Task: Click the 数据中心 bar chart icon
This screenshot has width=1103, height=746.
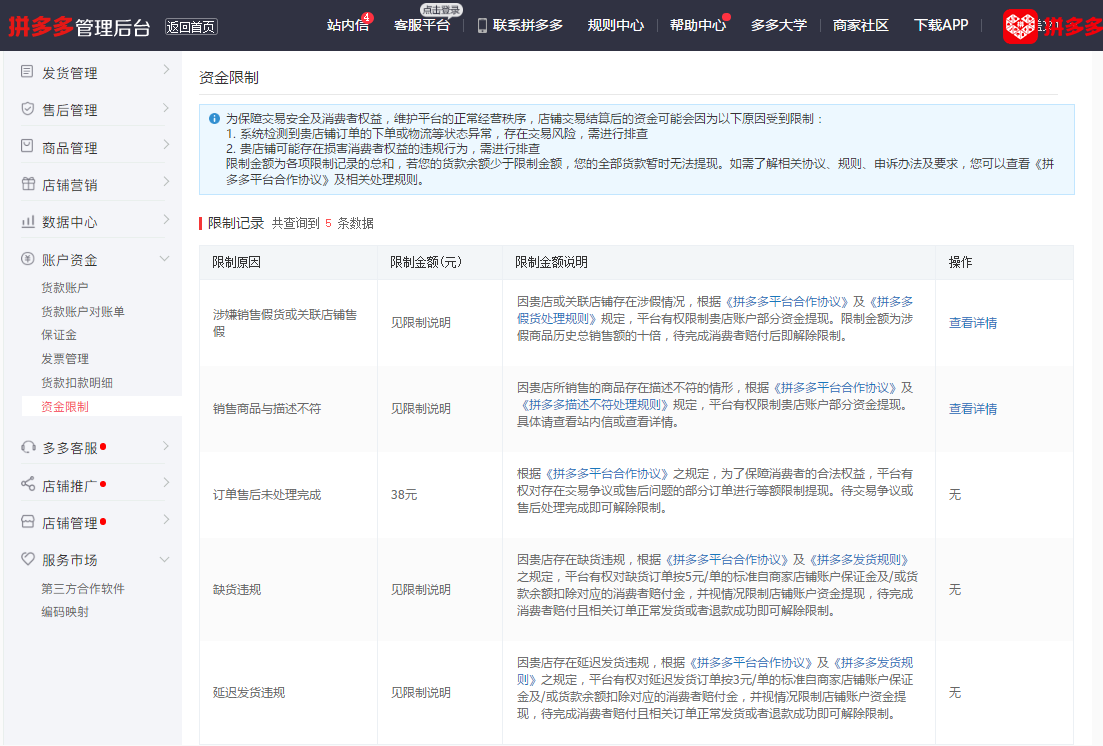Action: (27, 221)
